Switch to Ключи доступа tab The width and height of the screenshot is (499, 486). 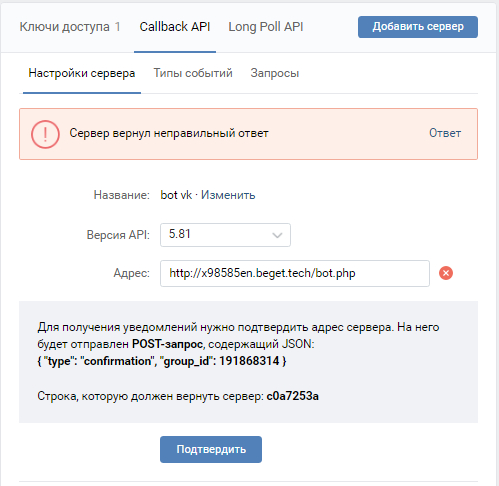(x=70, y=27)
